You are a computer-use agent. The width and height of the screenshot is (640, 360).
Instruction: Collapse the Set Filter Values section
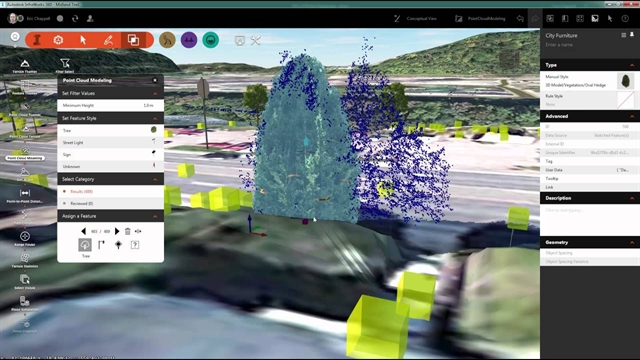pos(155,93)
